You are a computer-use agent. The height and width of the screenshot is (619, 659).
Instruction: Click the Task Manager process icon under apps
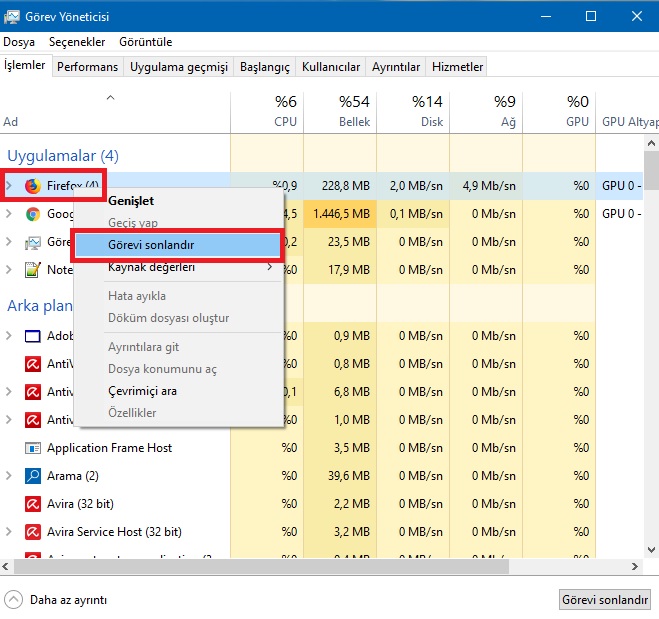(x=33, y=242)
